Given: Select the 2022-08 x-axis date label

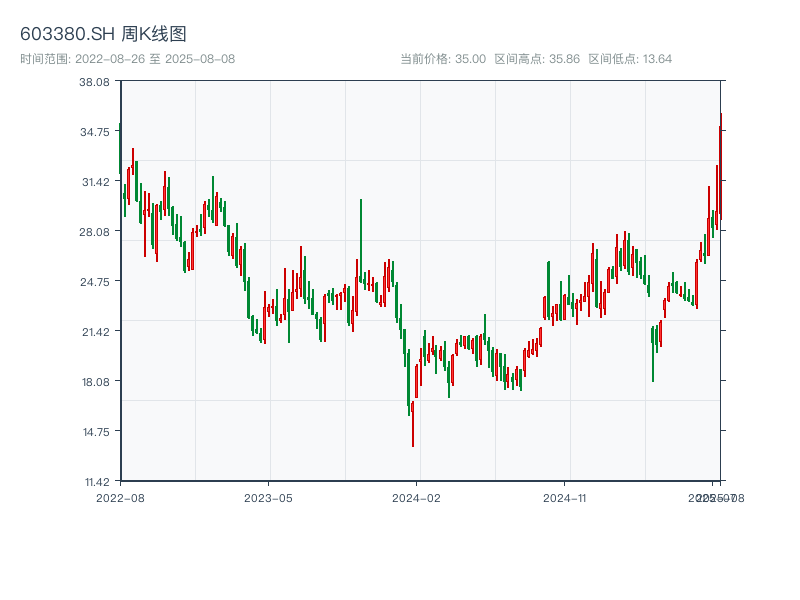Looking at the screenshot, I should point(120,497).
